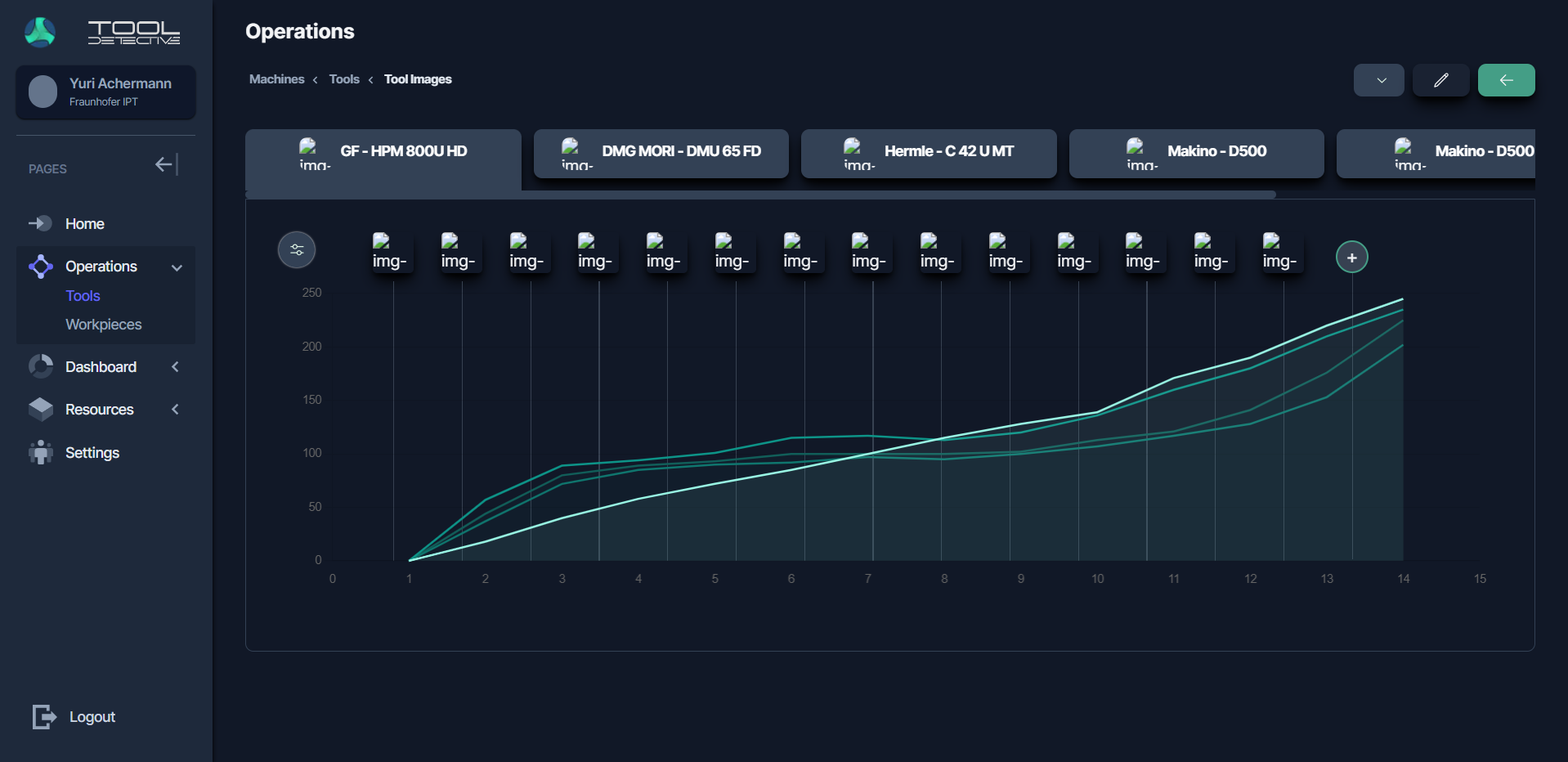Screen dimensions: 1568x762
Task: Click the x-axis value 15
Action: click(1480, 579)
